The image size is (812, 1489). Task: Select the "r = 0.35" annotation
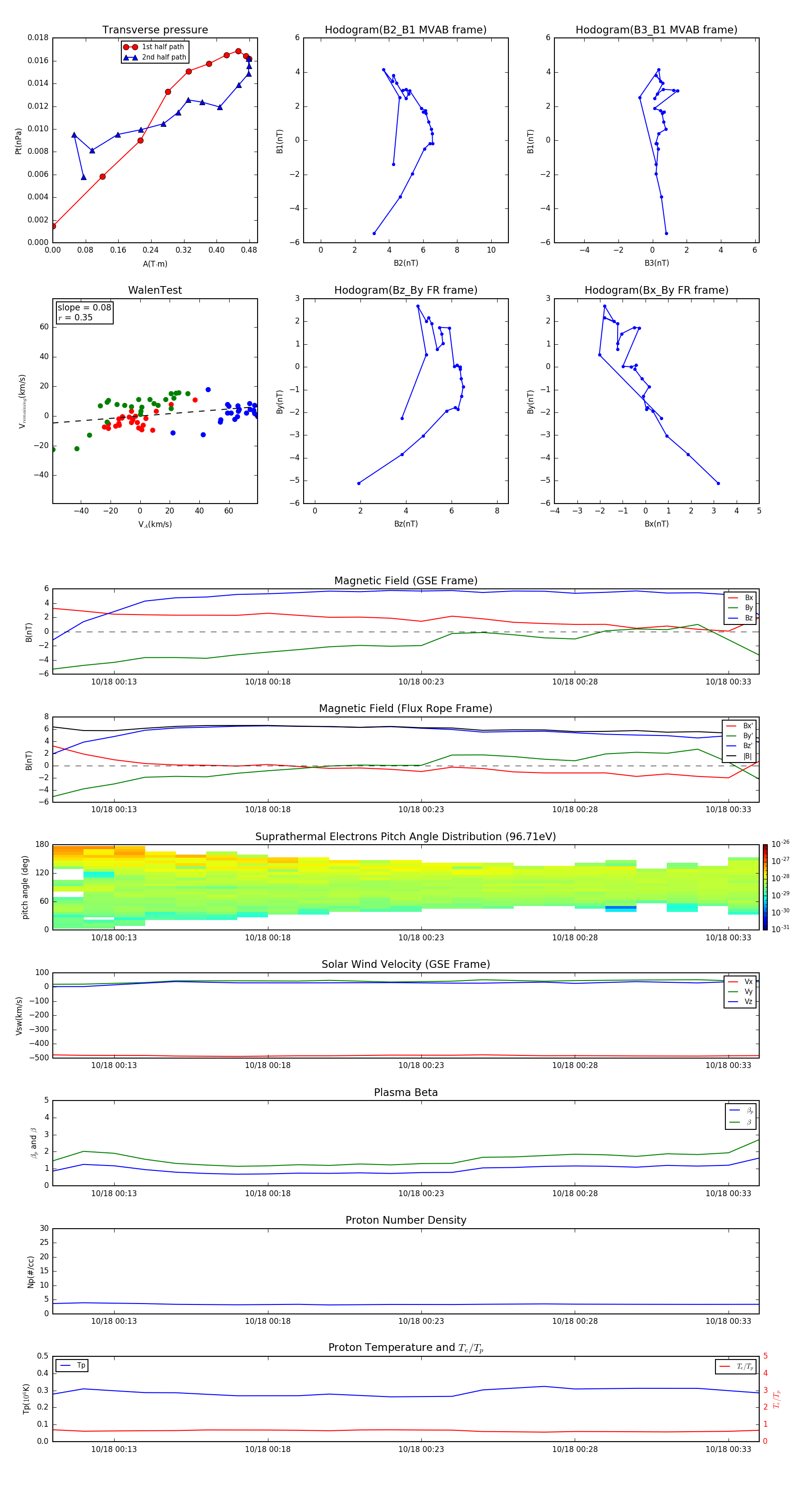pyautogui.click(x=76, y=317)
